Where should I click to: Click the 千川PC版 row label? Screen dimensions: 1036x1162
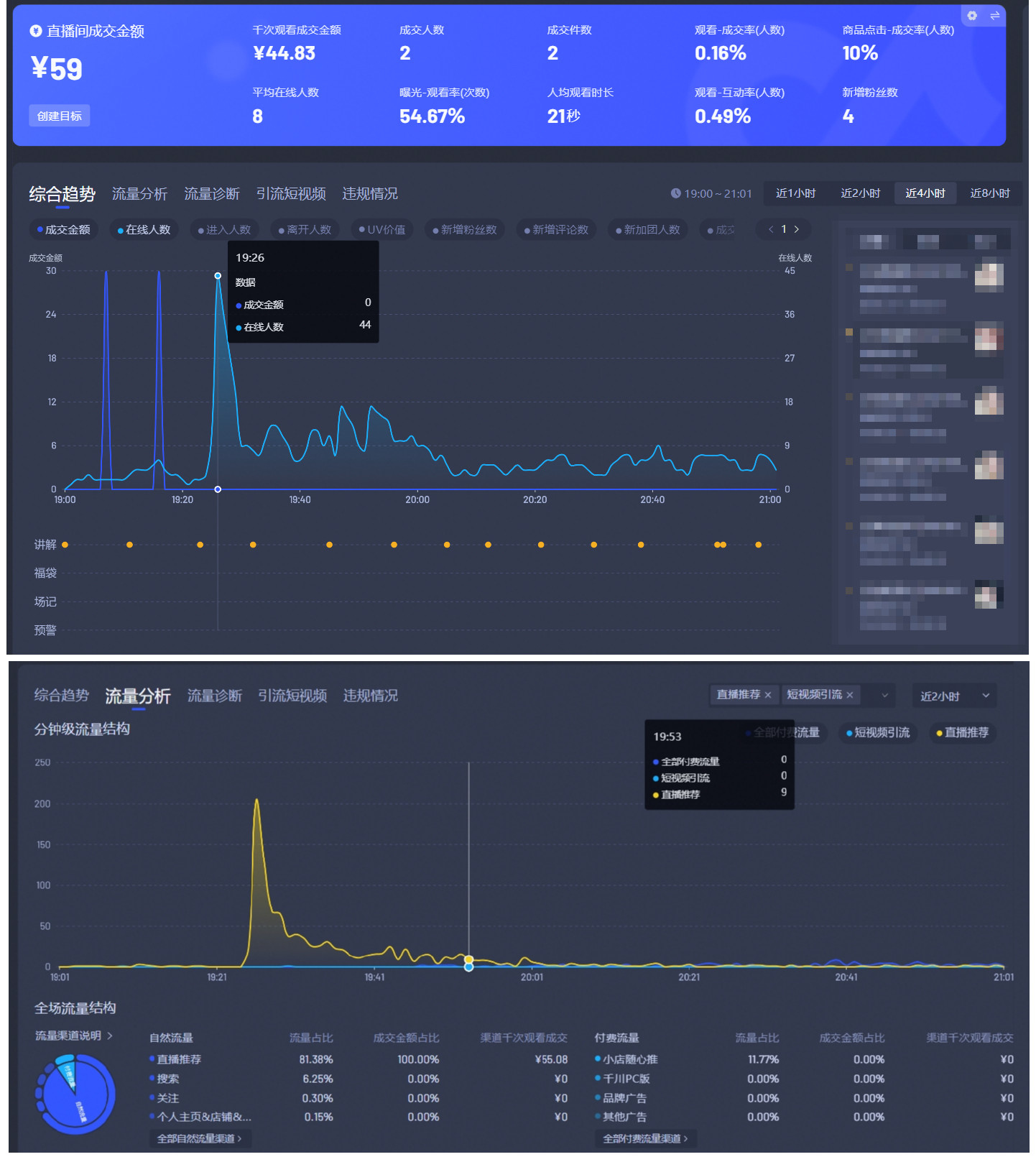click(626, 1079)
